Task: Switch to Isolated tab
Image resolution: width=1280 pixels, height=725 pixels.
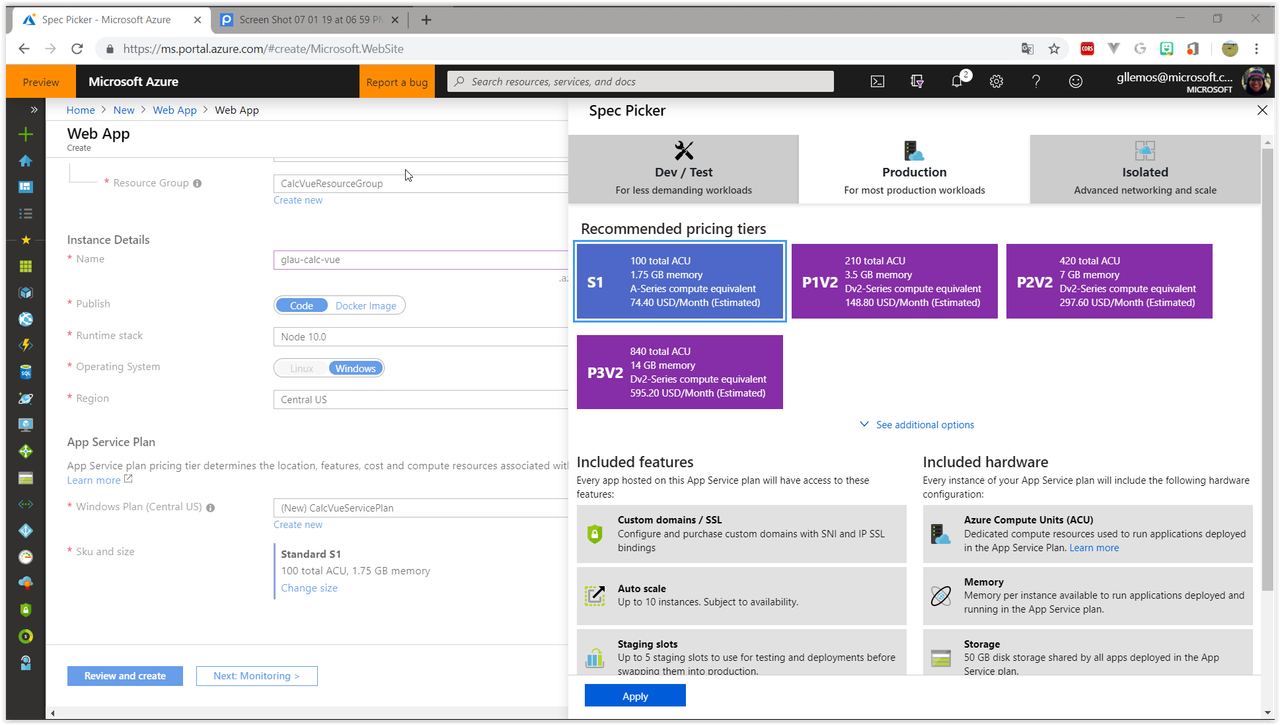Action: (1145, 169)
